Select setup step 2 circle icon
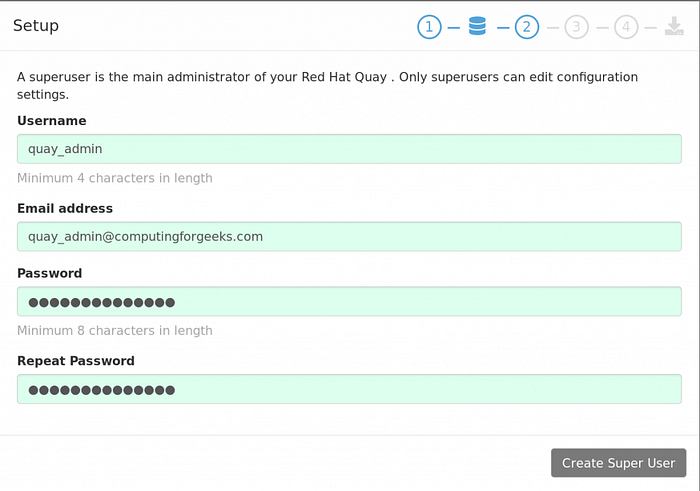 tap(527, 27)
